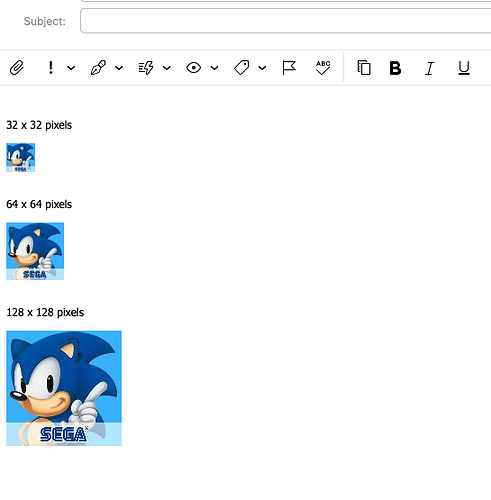Viewport: 491px width, 500px height.
Task: Click the quick template lightning icon
Action: point(146,68)
